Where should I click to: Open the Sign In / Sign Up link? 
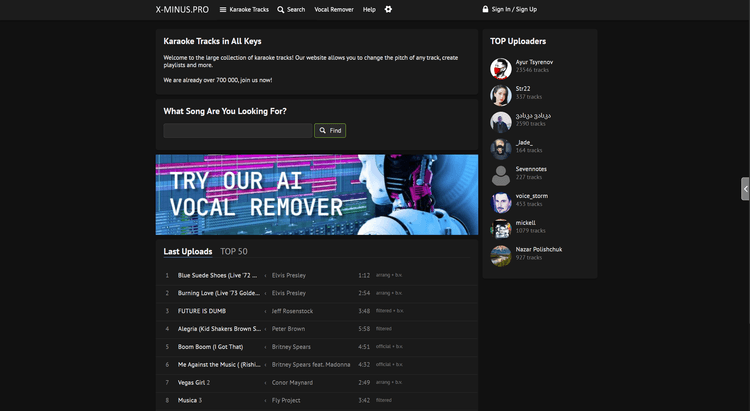514,9
